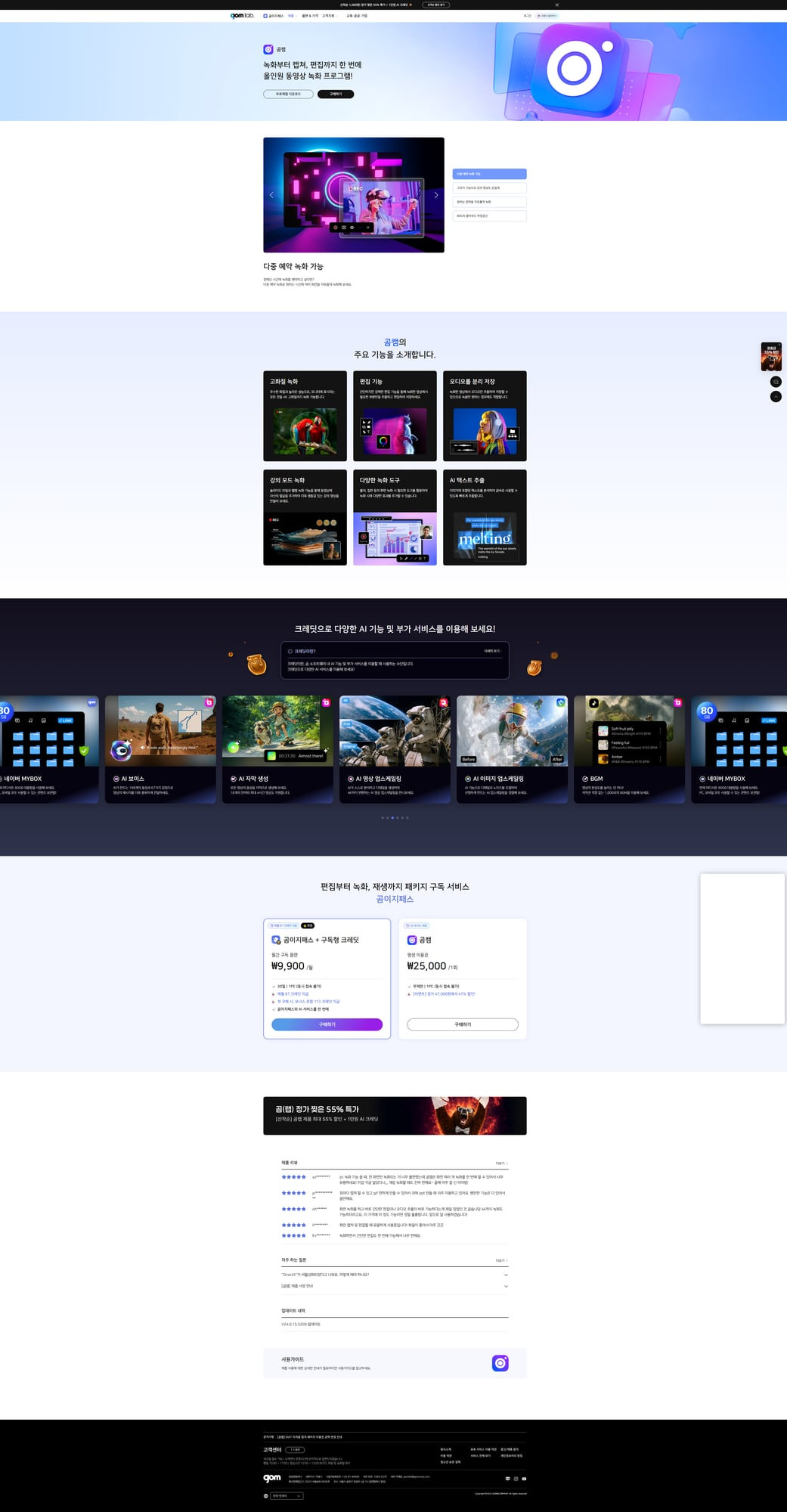Open the AI 보이스 service card

(x=160, y=749)
